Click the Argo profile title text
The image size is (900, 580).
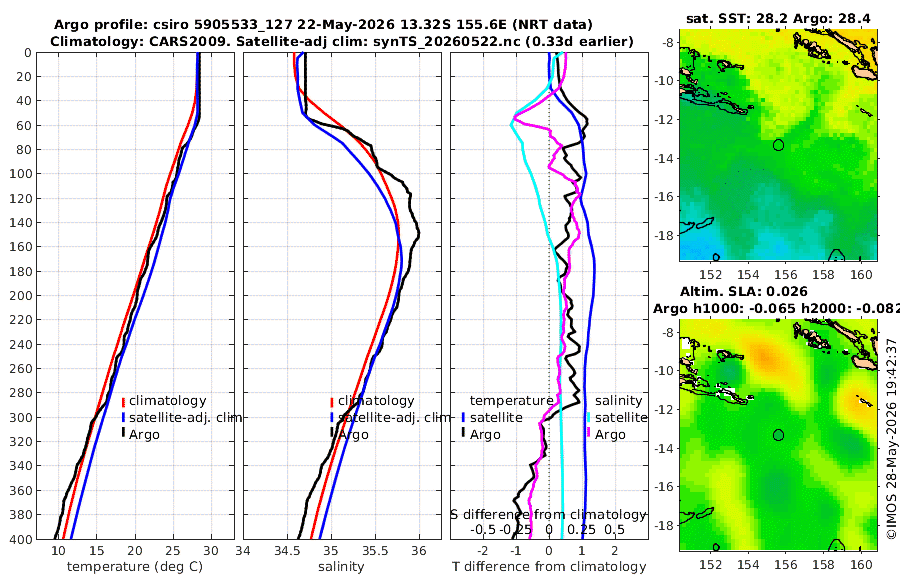tap(323, 25)
